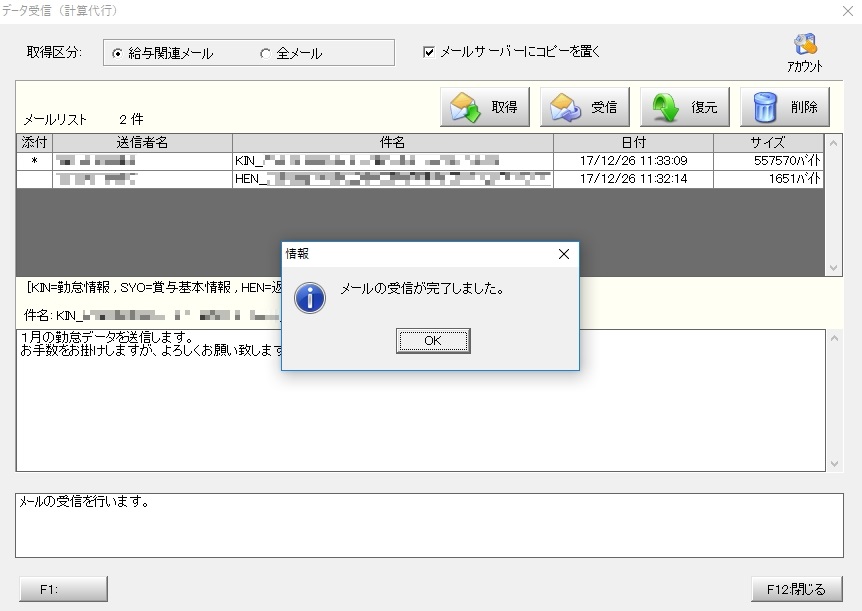Click the 1651バイト size cell
Screen dimensions: 862x611
point(768,179)
